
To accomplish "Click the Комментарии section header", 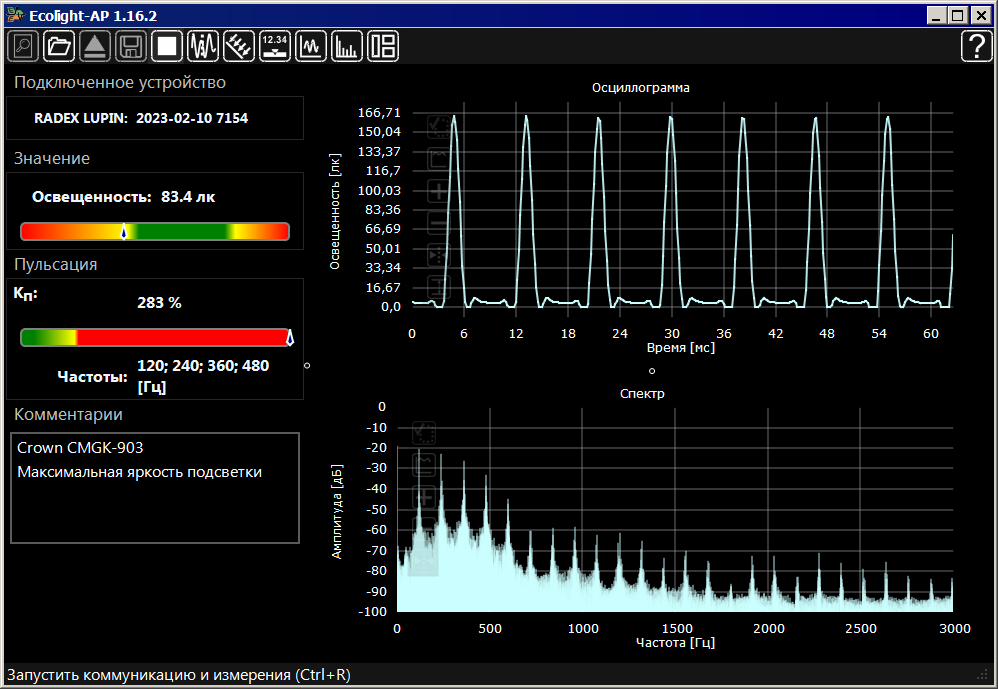I will click(x=68, y=415).
